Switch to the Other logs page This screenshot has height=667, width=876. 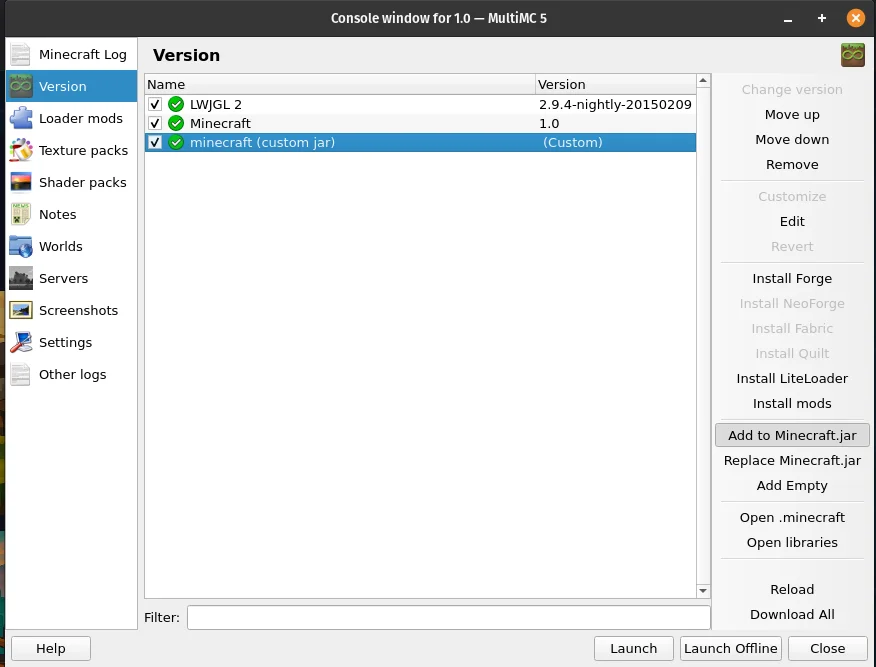tap(72, 374)
